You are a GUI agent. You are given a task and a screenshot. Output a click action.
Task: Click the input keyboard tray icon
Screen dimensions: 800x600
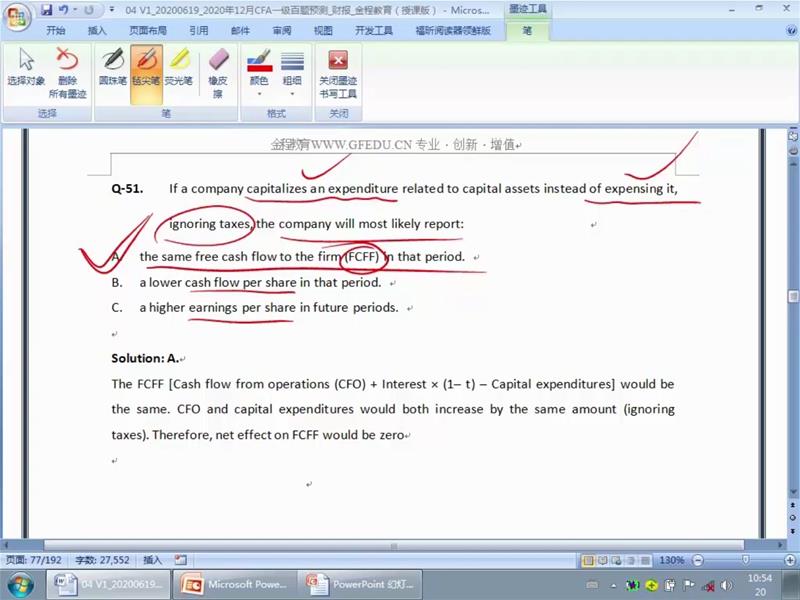[x=592, y=585]
